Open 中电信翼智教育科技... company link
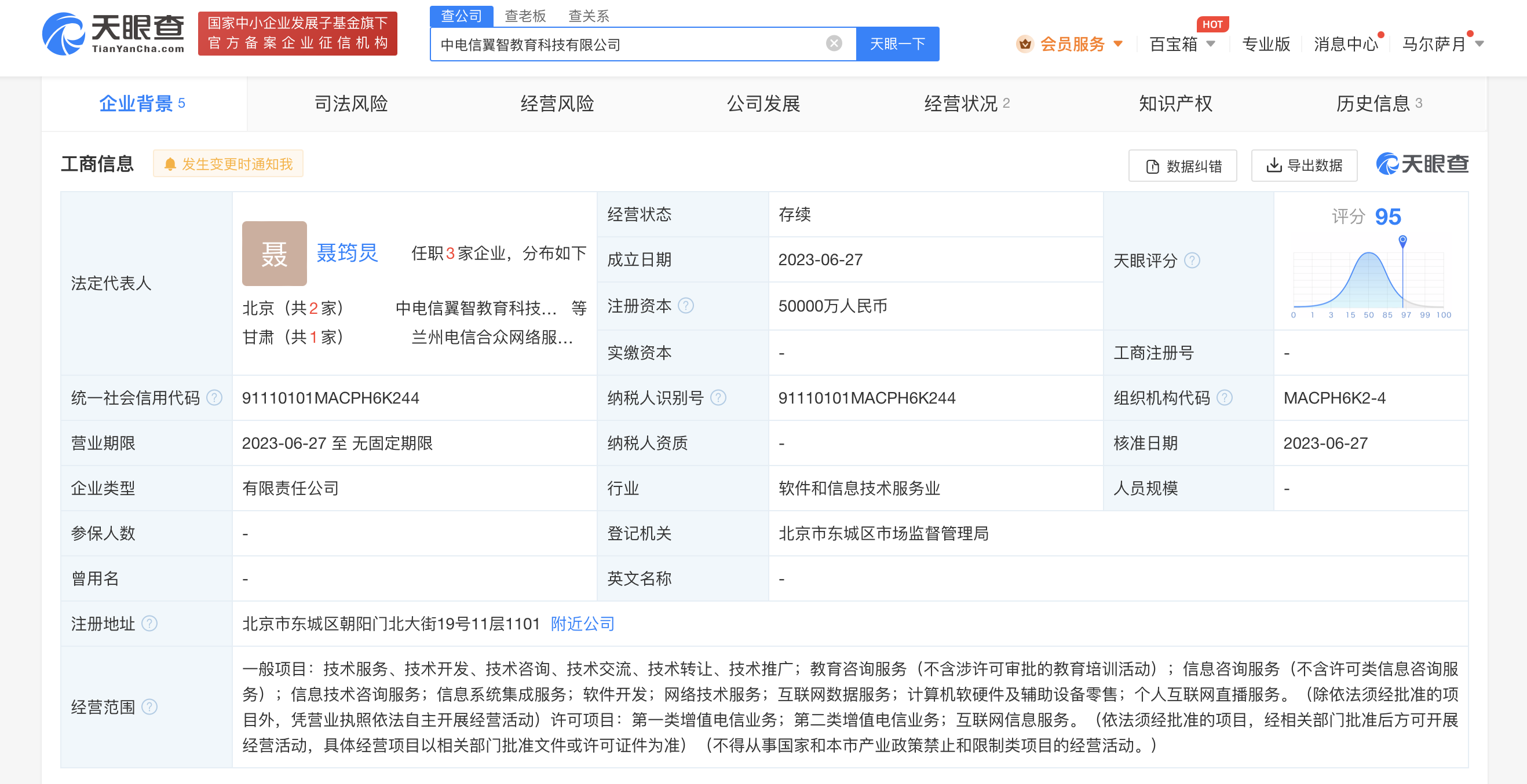 pos(476,308)
